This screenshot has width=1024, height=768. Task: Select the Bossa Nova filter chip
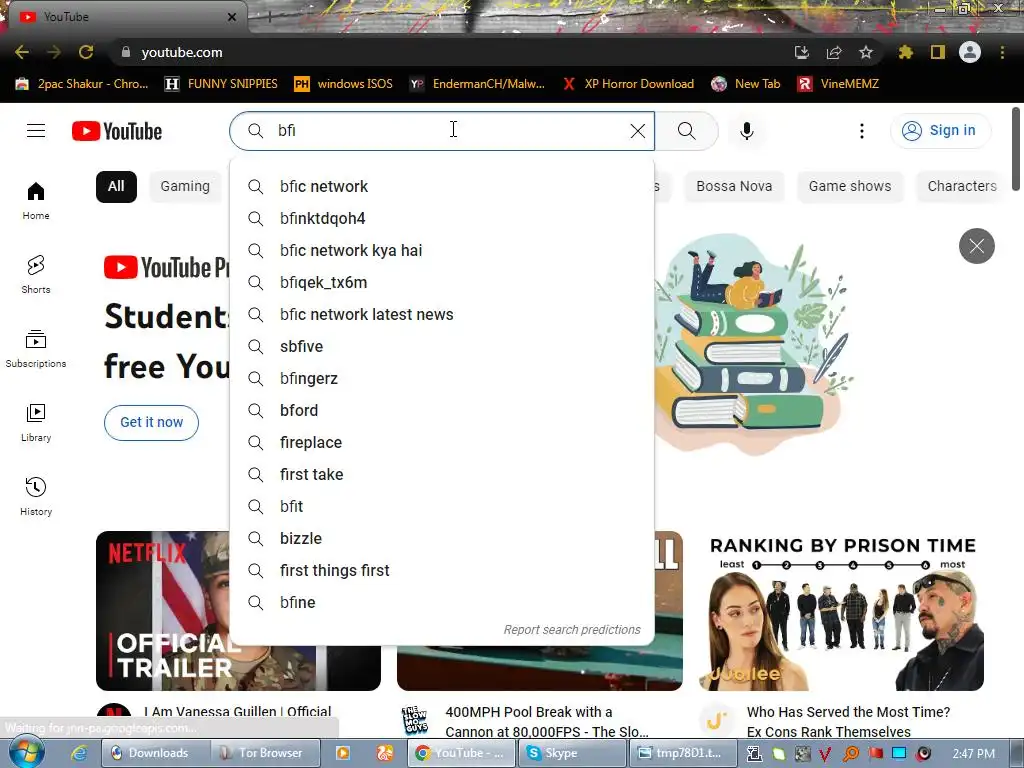tap(734, 186)
